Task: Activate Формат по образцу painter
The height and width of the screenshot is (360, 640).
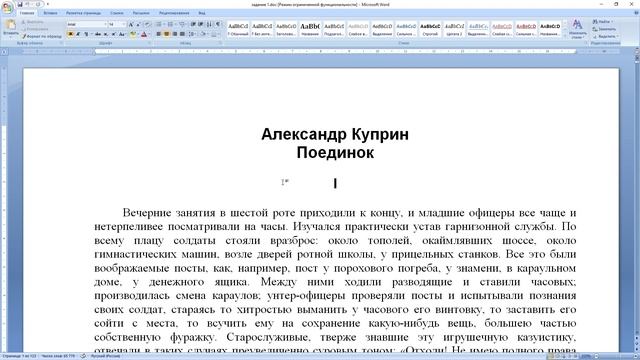Action: (42, 36)
